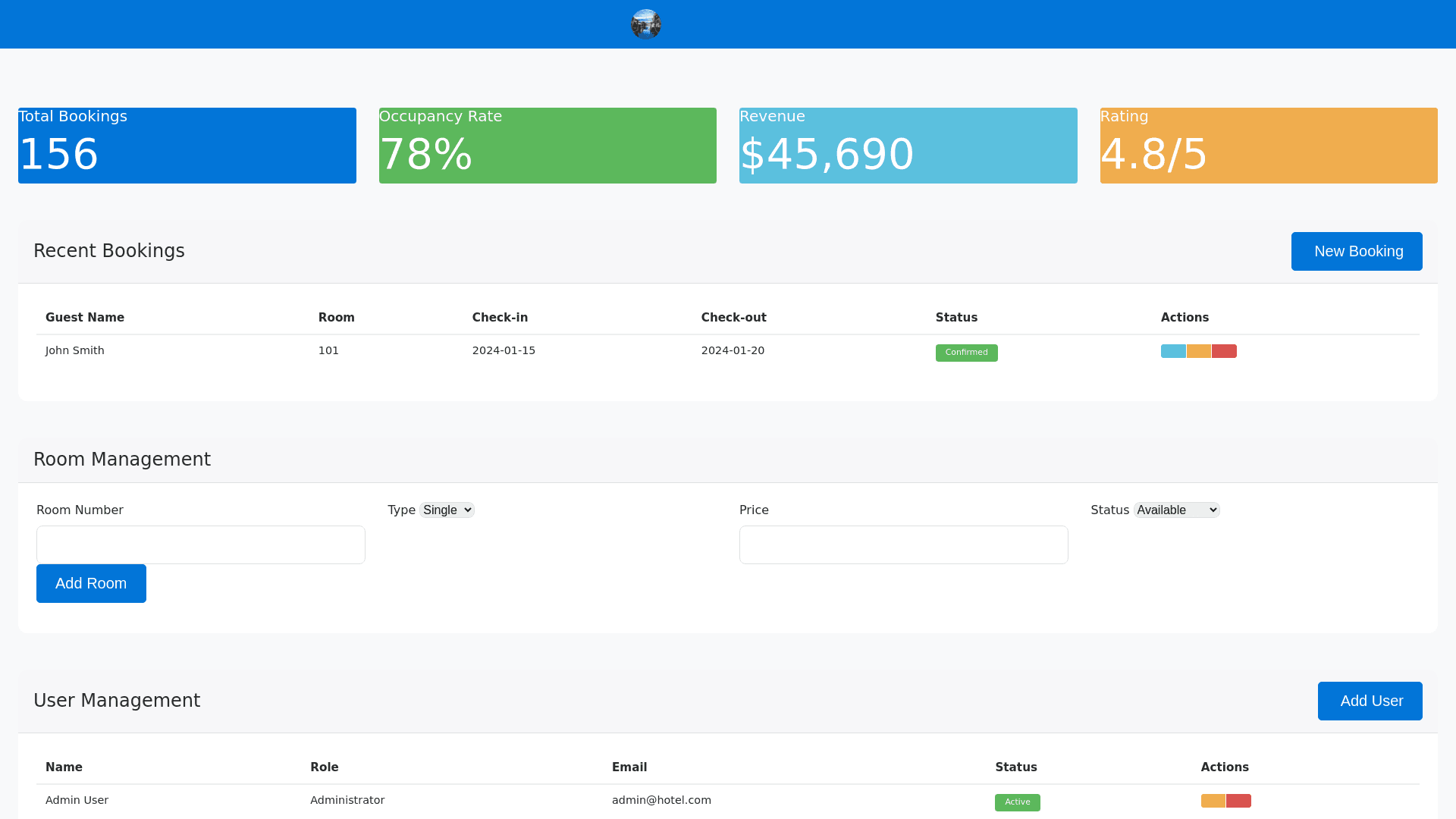This screenshot has height=819, width=1456.
Task: Focus the Price input field
Action: (903, 544)
